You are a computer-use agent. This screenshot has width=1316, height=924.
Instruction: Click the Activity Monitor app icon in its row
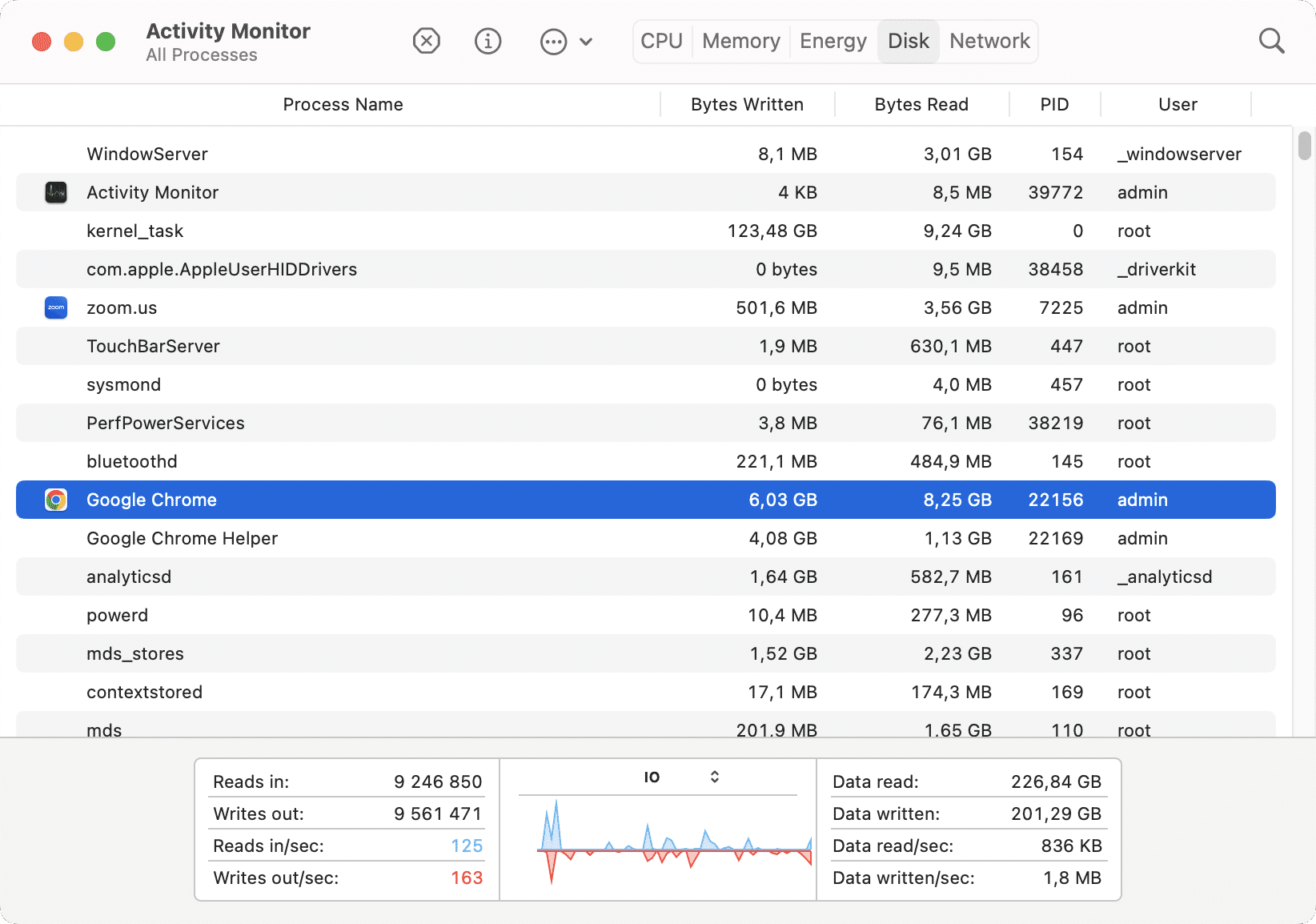(55, 192)
